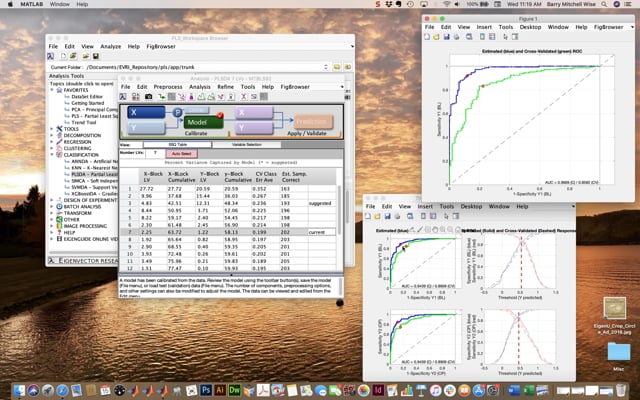The image size is (640, 400).
Task: Click the camera snapshot icon in Analysis toolbar
Action: point(148,96)
